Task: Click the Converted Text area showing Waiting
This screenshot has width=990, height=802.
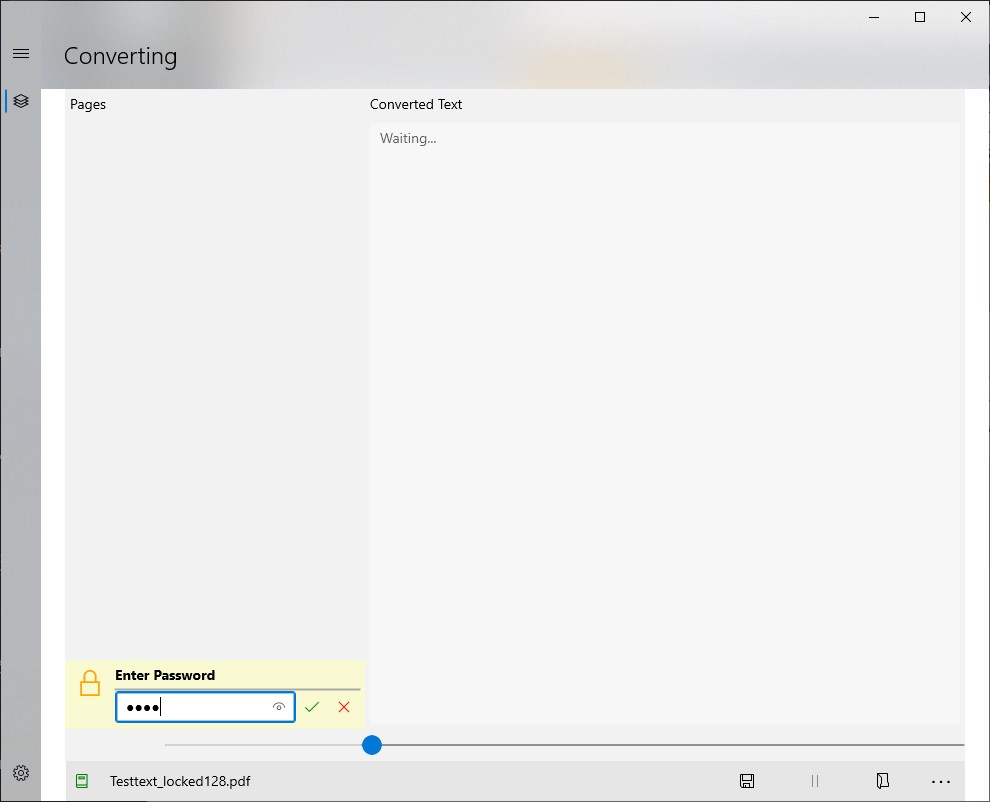Action: [664, 423]
